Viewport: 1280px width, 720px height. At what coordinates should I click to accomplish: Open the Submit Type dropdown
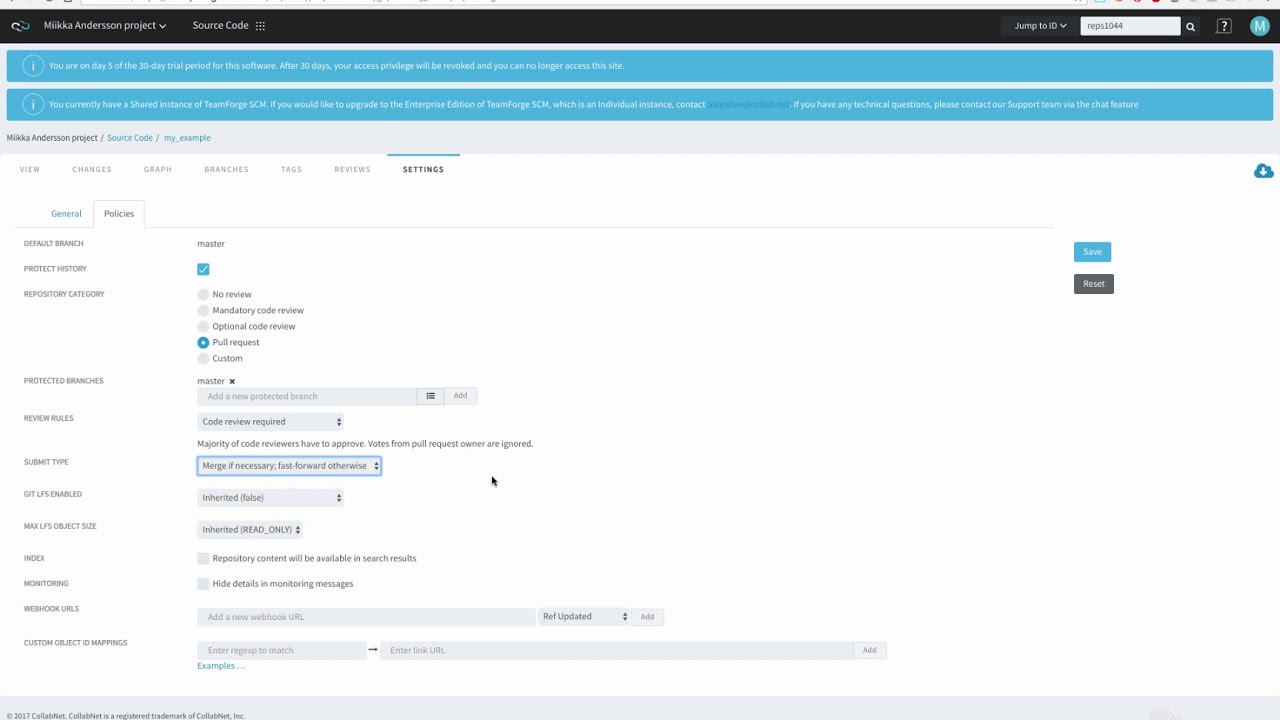(x=289, y=466)
